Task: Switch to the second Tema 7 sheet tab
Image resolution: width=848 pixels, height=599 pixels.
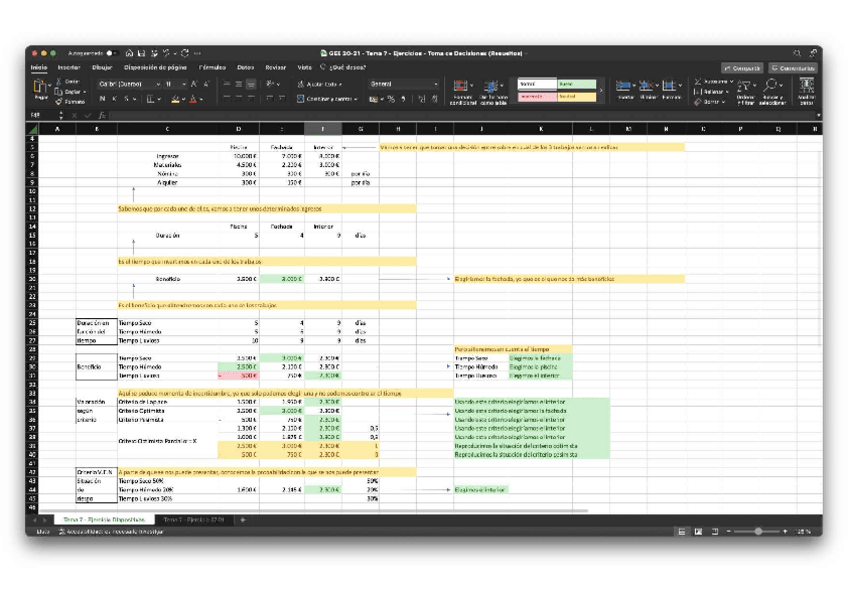Action: point(194,520)
